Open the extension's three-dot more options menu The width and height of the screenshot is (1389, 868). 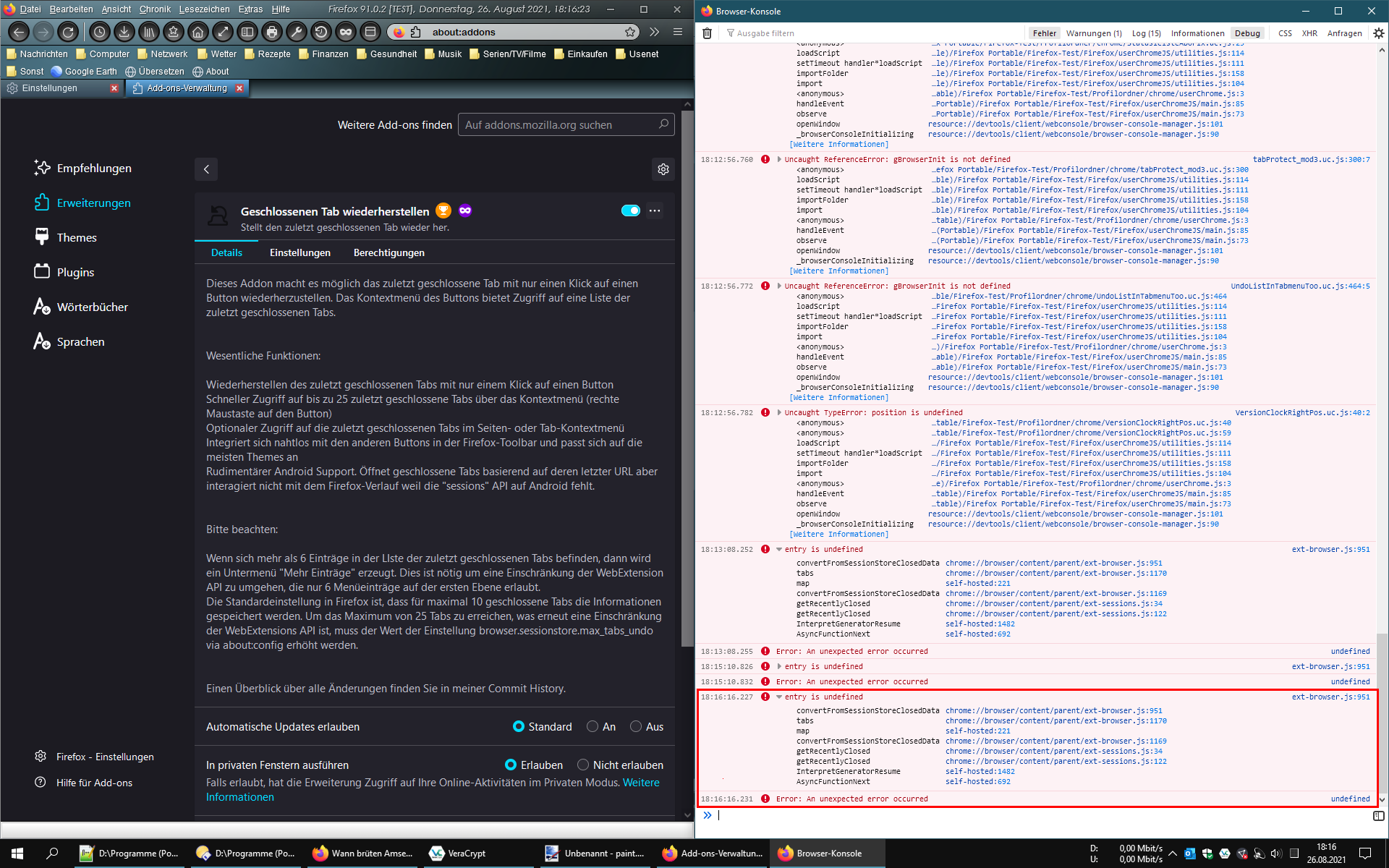point(655,210)
